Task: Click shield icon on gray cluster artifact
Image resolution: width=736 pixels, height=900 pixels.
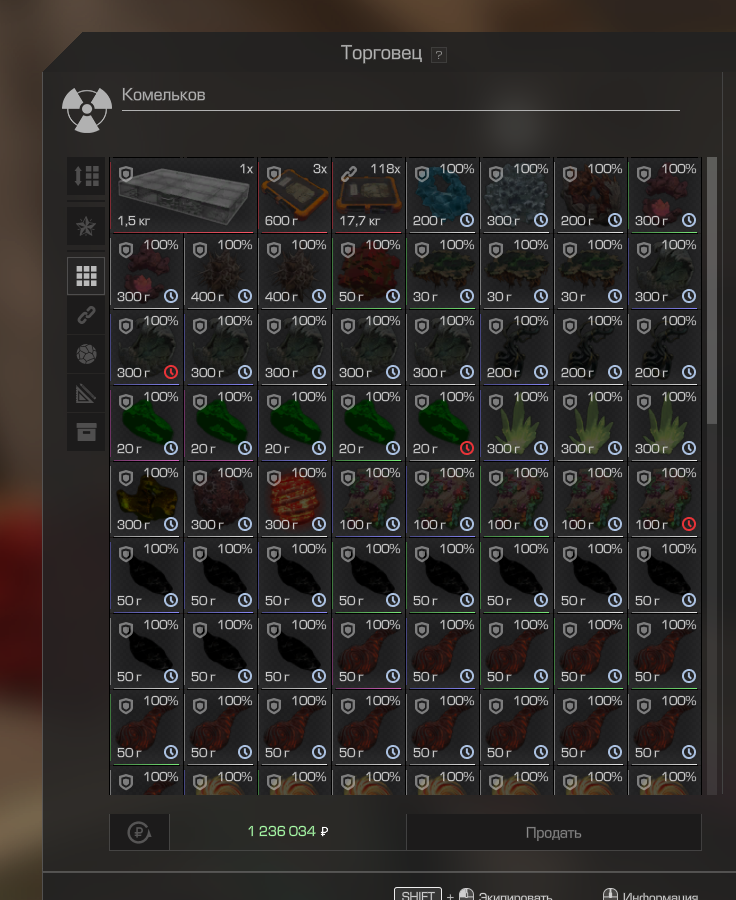Action: click(496, 174)
